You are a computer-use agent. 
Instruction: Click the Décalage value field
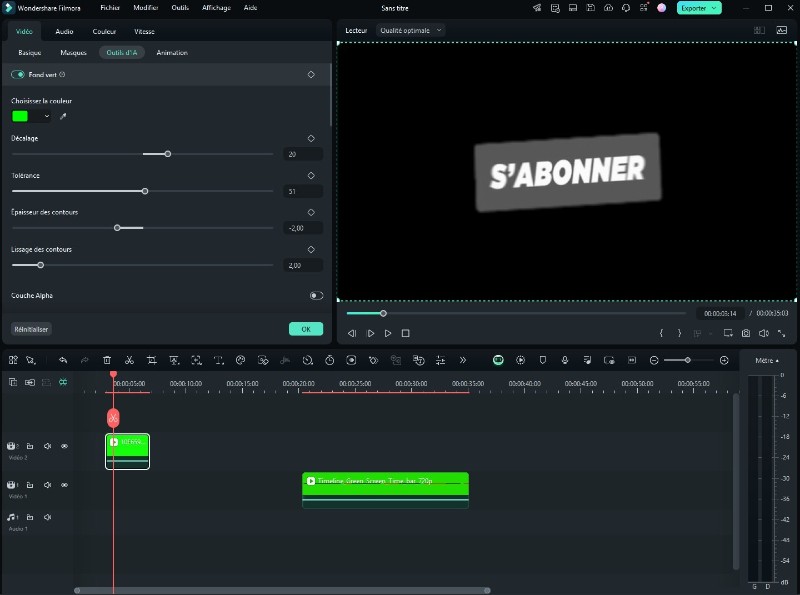[303, 154]
